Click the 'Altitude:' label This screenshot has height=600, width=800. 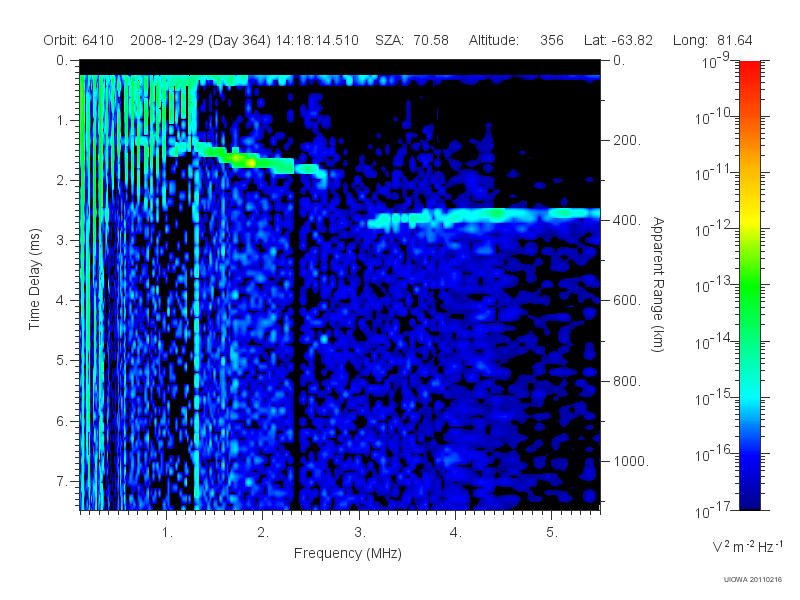tap(494, 40)
